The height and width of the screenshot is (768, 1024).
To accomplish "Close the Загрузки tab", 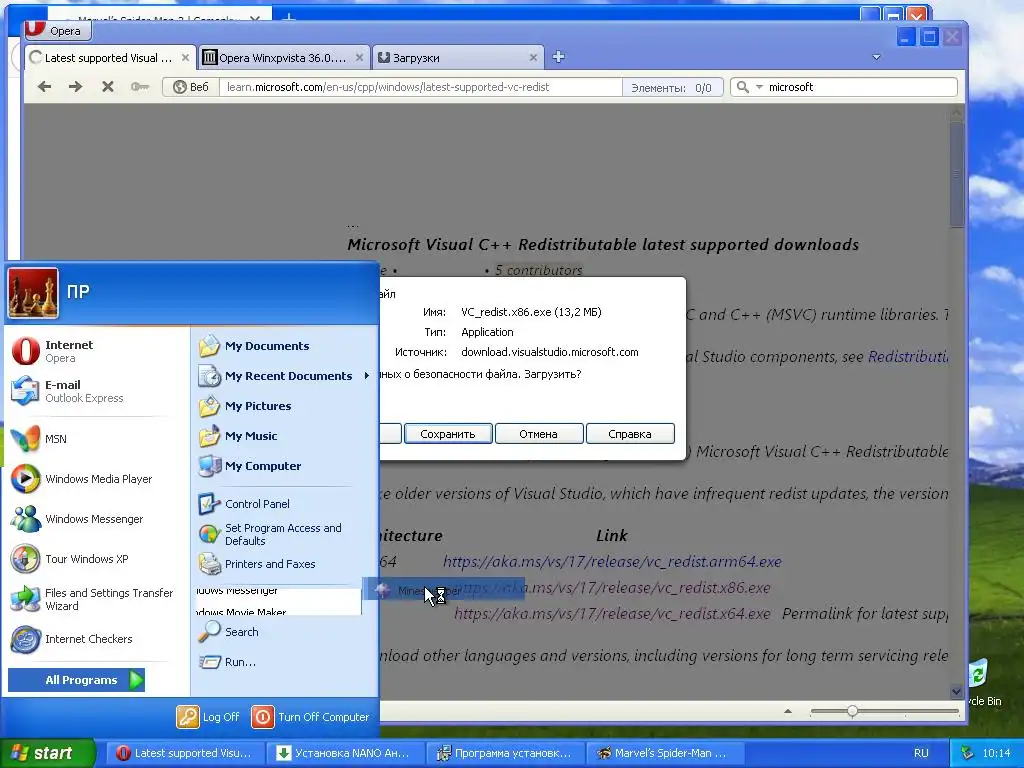I will point(533,57).
